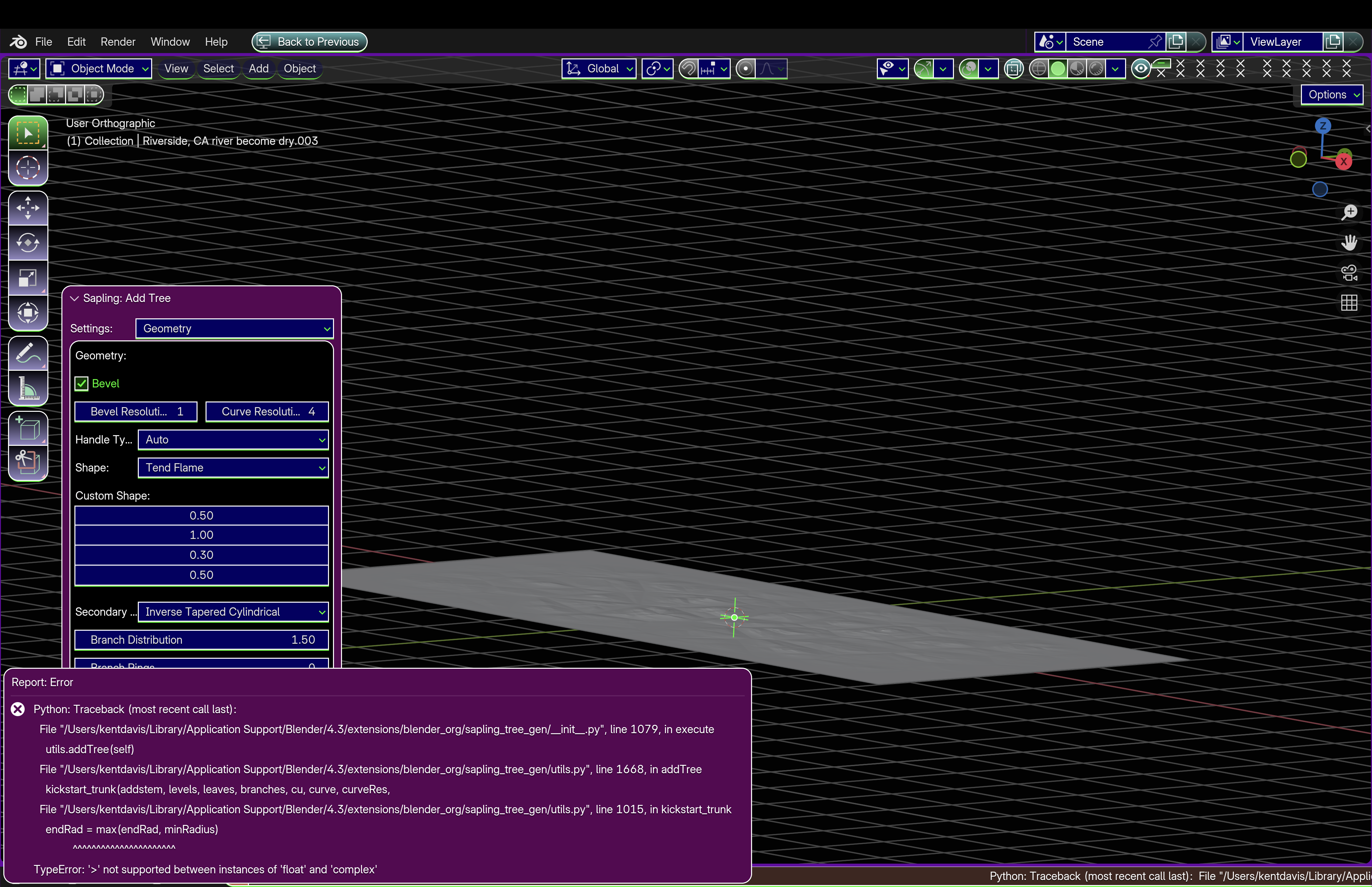The height and width of the screenshot is (887, 1372).
Task: Select the Scale tool
Action: tap(28, 278)
